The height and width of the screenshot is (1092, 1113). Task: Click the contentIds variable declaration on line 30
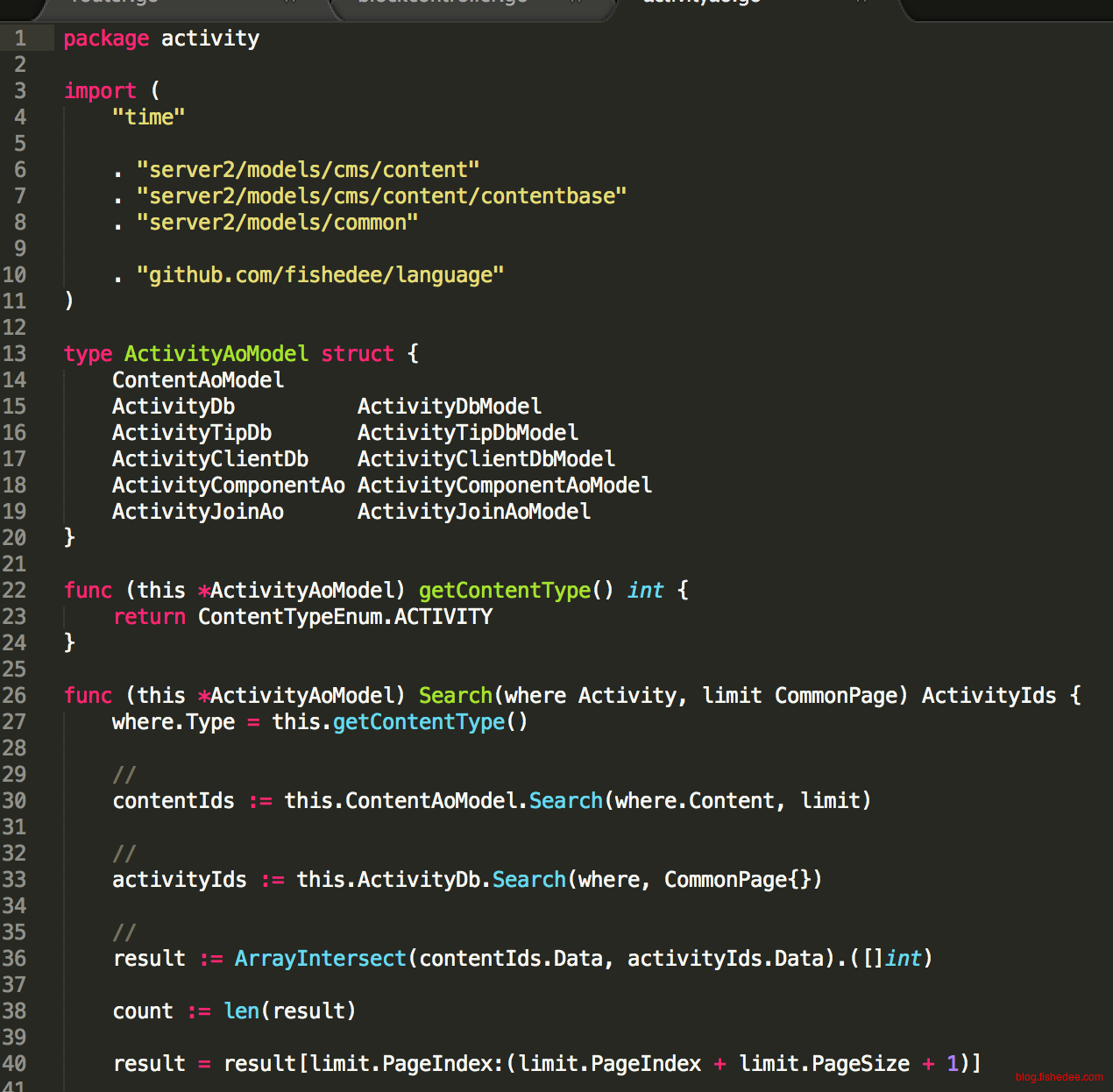pos(174,801)
